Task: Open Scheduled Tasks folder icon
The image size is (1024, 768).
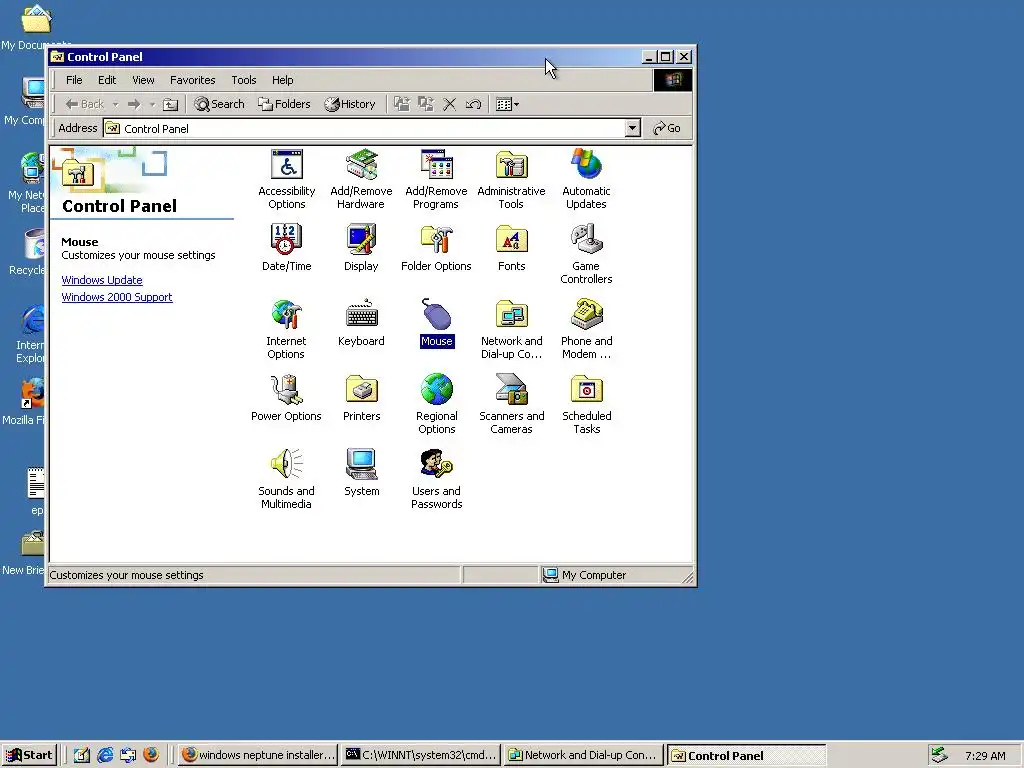Action: click(586, 404)
